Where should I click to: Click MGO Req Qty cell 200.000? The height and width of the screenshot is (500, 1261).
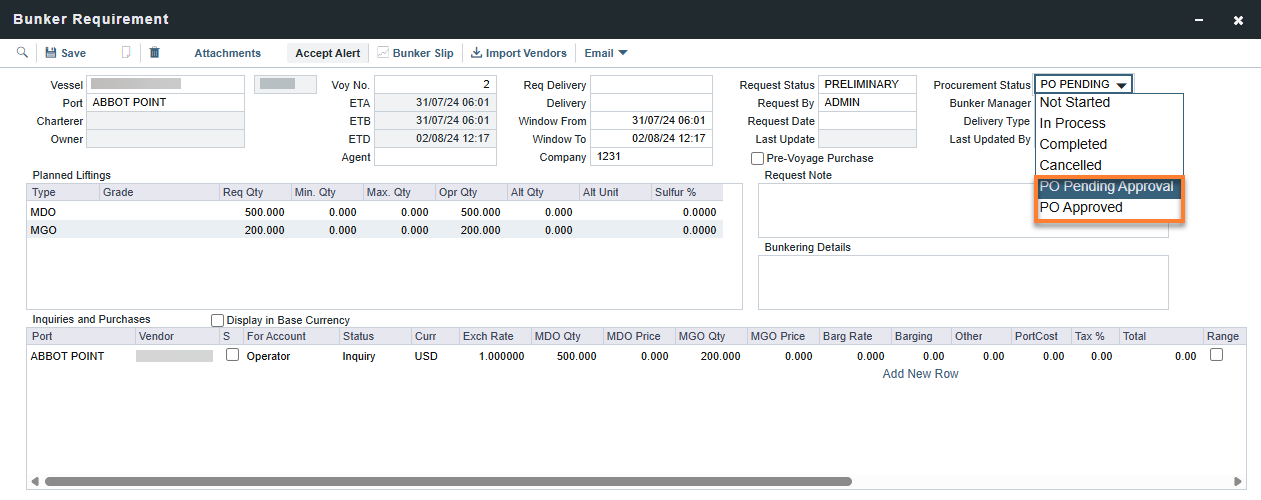255,230
